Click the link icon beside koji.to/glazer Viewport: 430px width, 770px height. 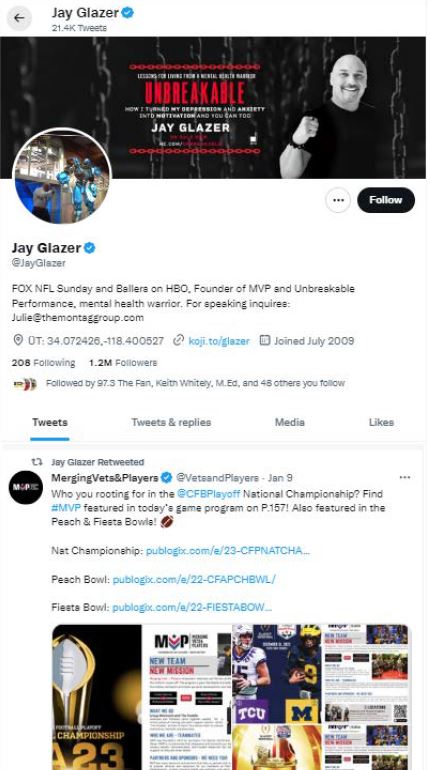click(178, 340)
